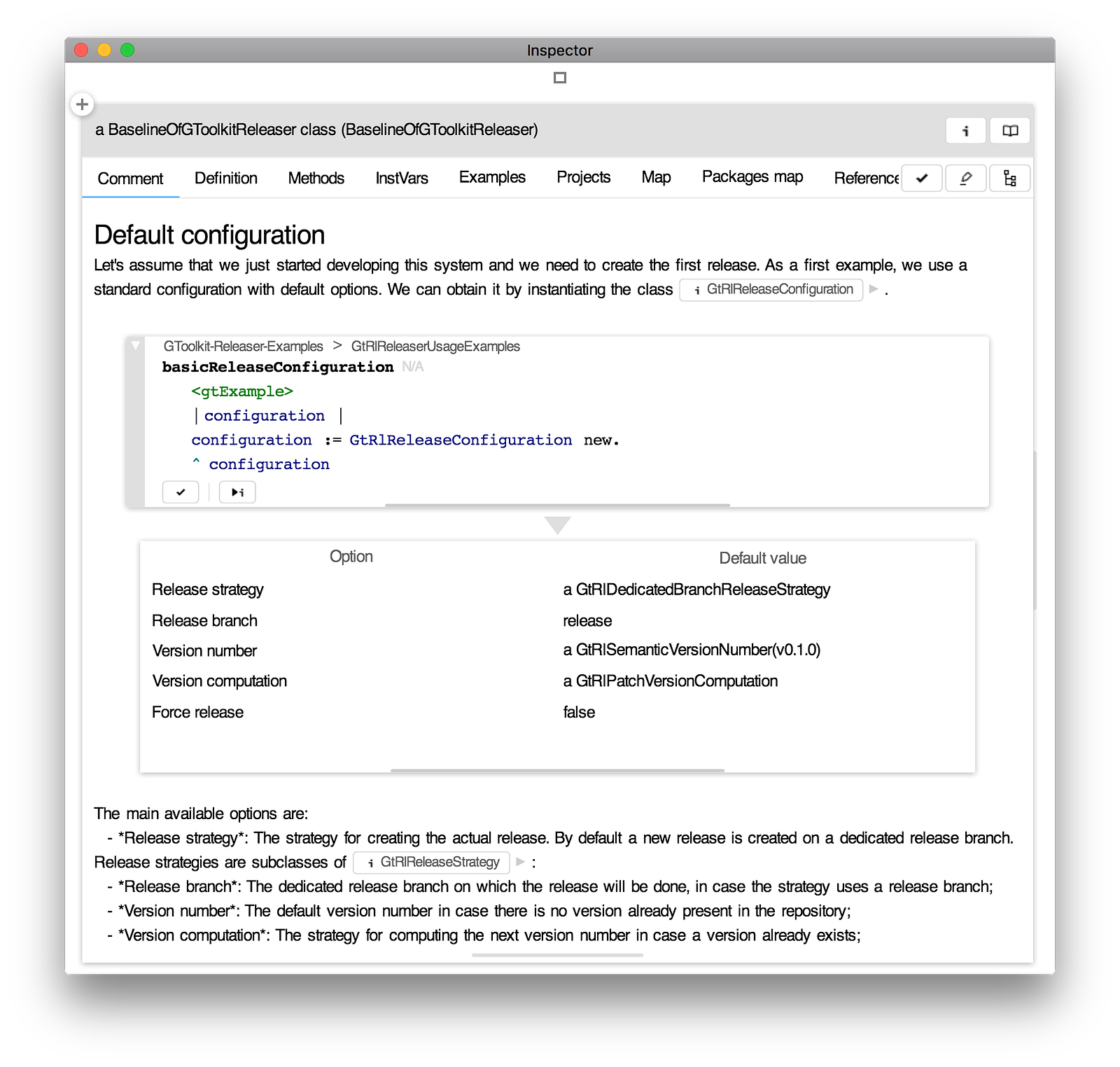This screenshot has height=1067, width=1120.
Task: Click the 'release' default value cell
Action: coord(587,621)
